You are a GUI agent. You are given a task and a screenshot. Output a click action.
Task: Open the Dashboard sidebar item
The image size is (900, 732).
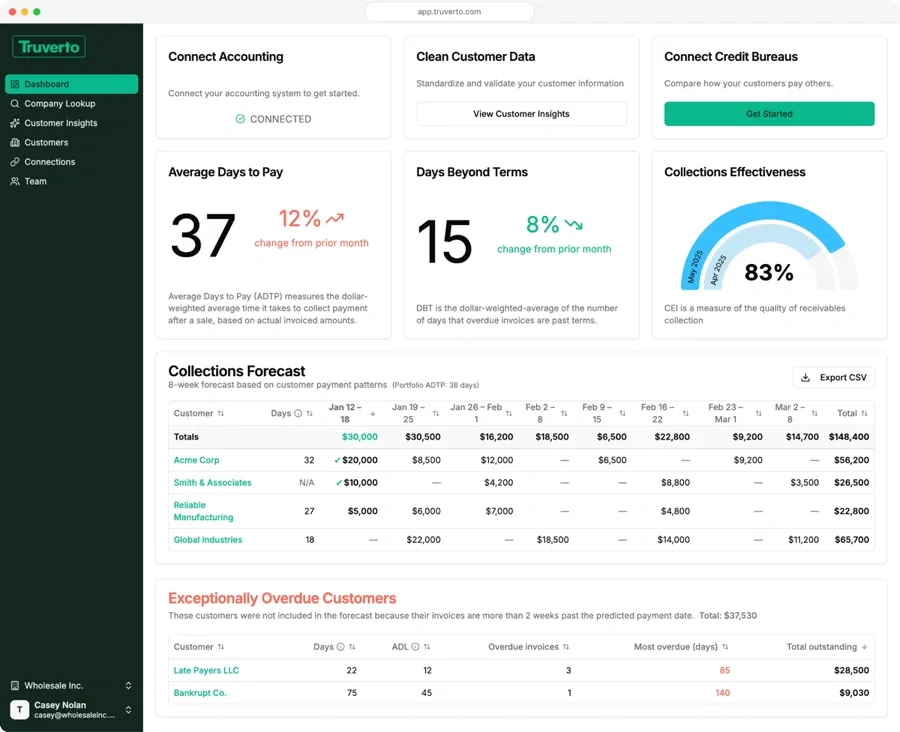71,84
